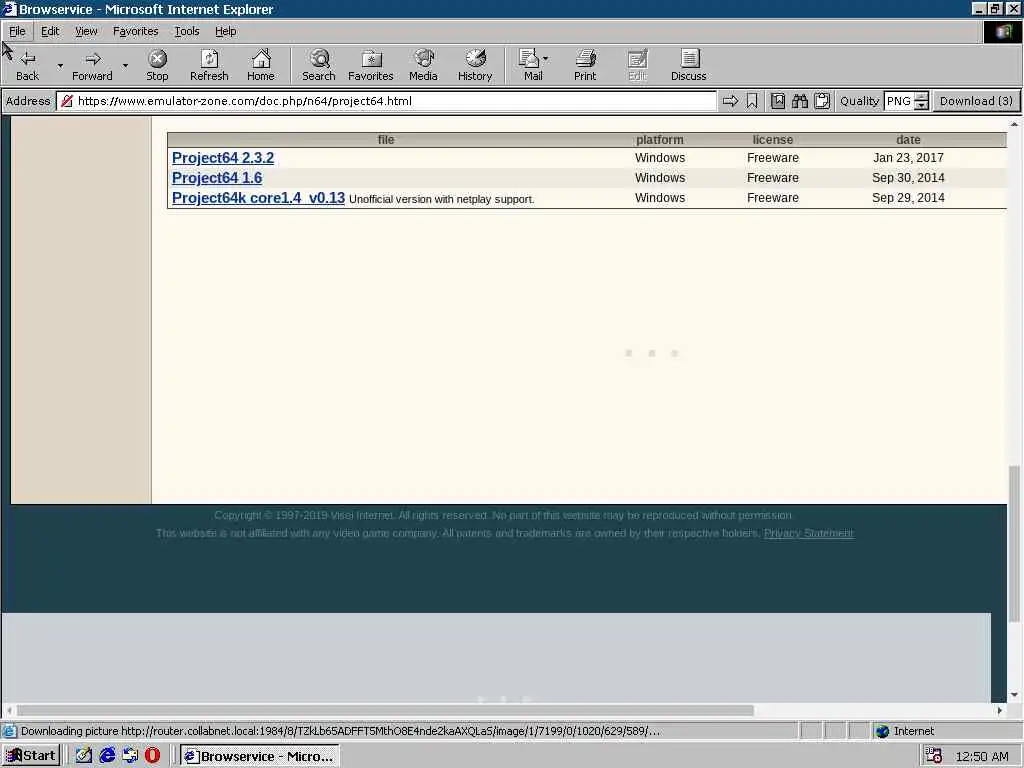Open the Back history dropdown arrow
This screenshot has height=768, width=1024.
pos(60,65)
